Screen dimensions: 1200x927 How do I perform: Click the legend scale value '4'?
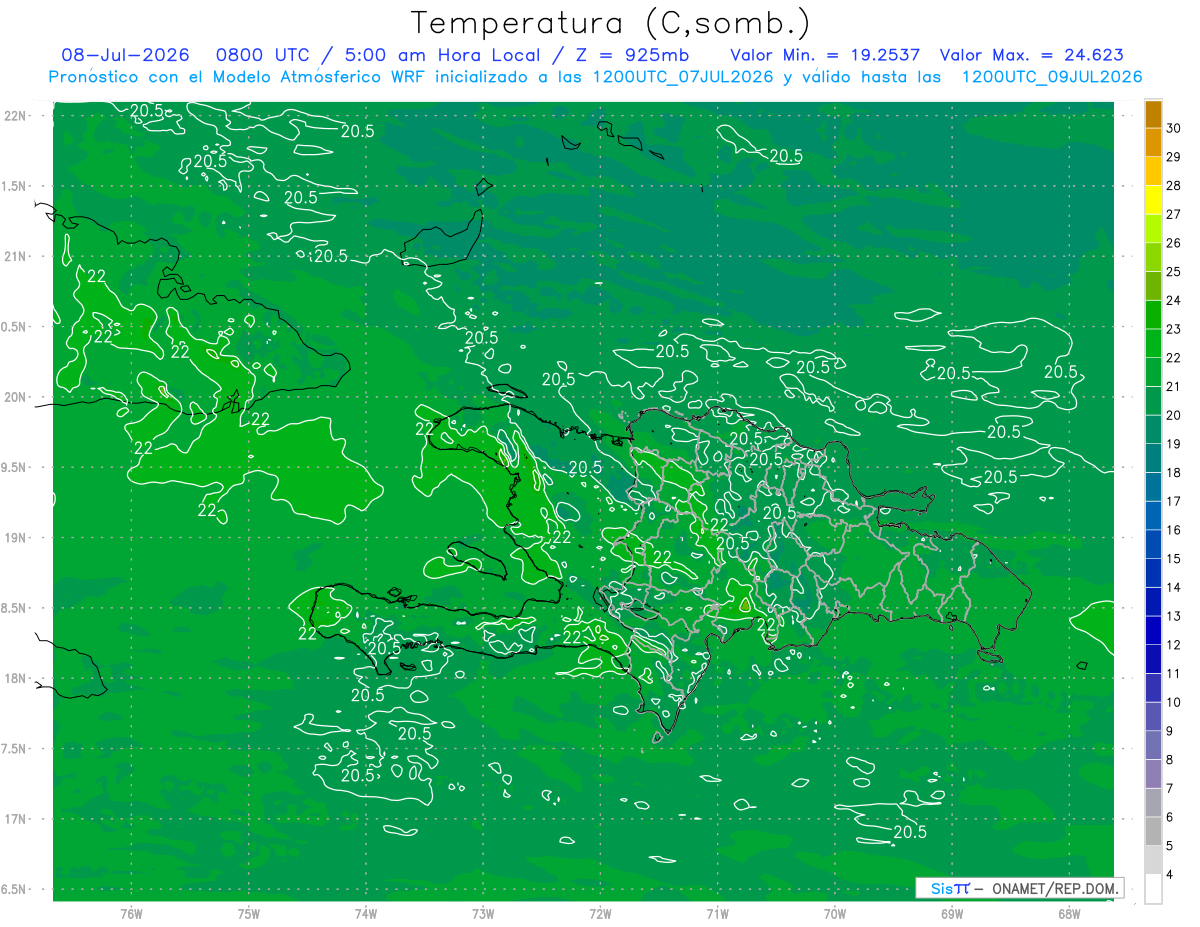coord(1170,875)
